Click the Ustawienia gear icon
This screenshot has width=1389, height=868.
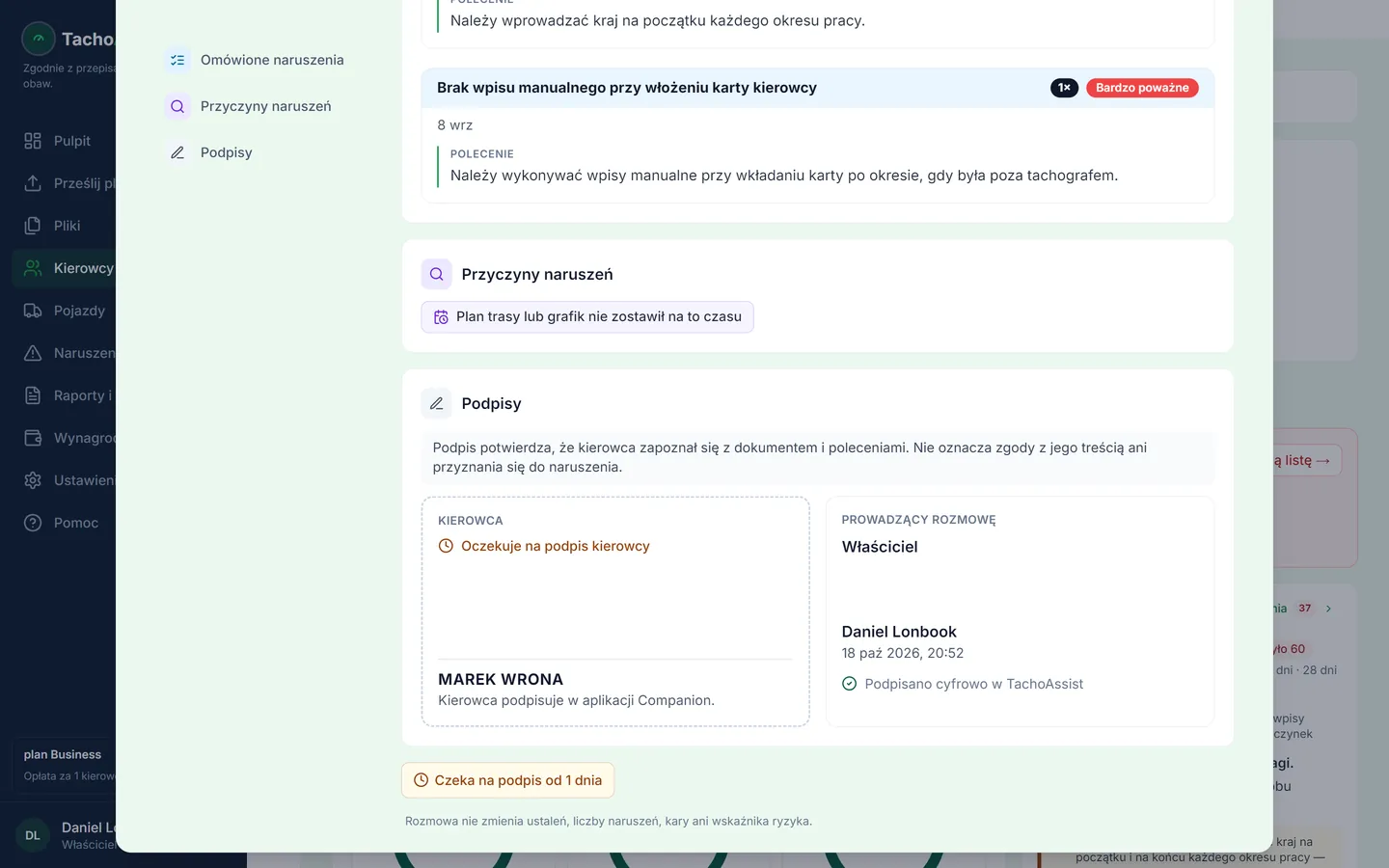(33, 480)
